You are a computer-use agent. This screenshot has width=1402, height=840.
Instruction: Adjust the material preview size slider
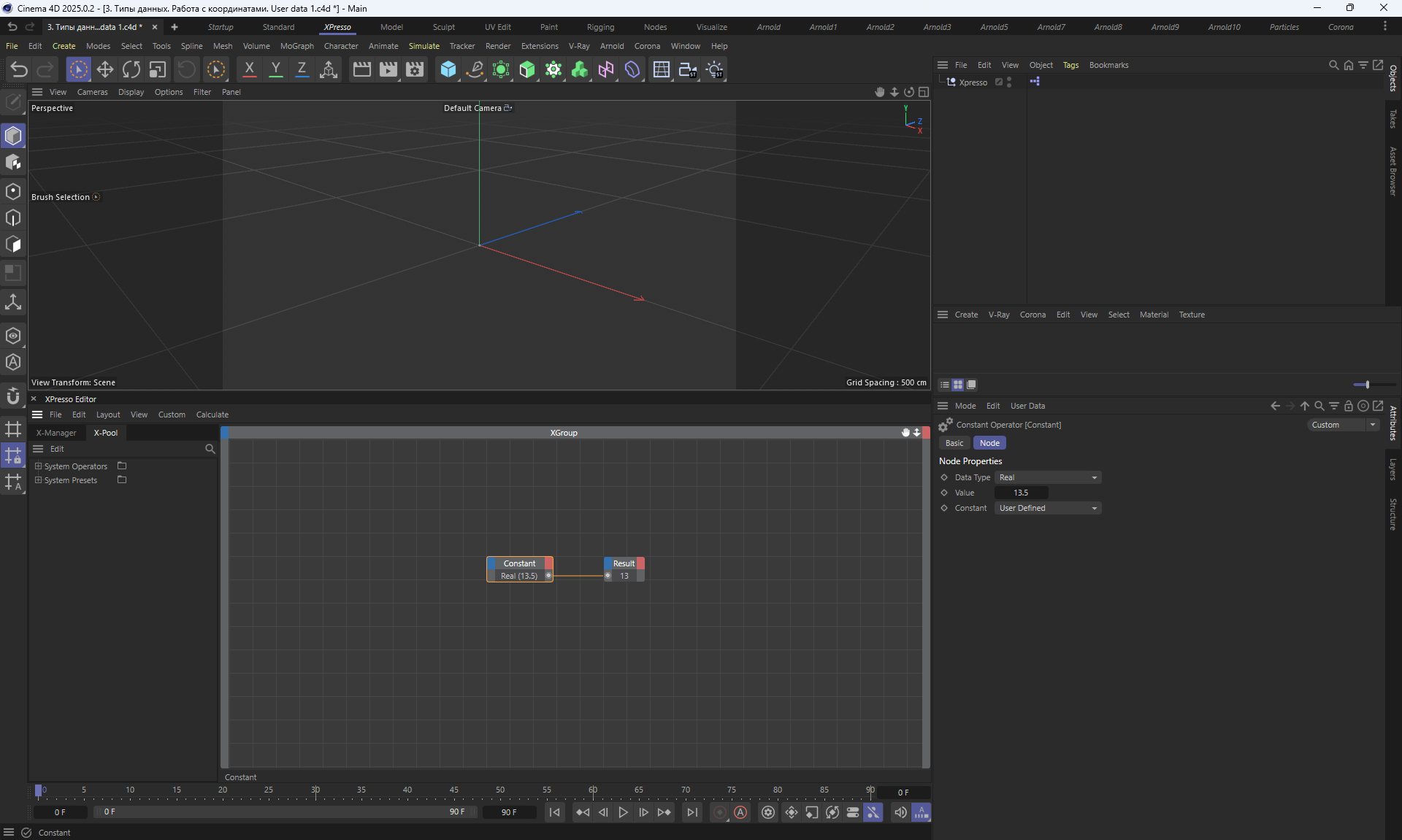[x=1366, y=385]
